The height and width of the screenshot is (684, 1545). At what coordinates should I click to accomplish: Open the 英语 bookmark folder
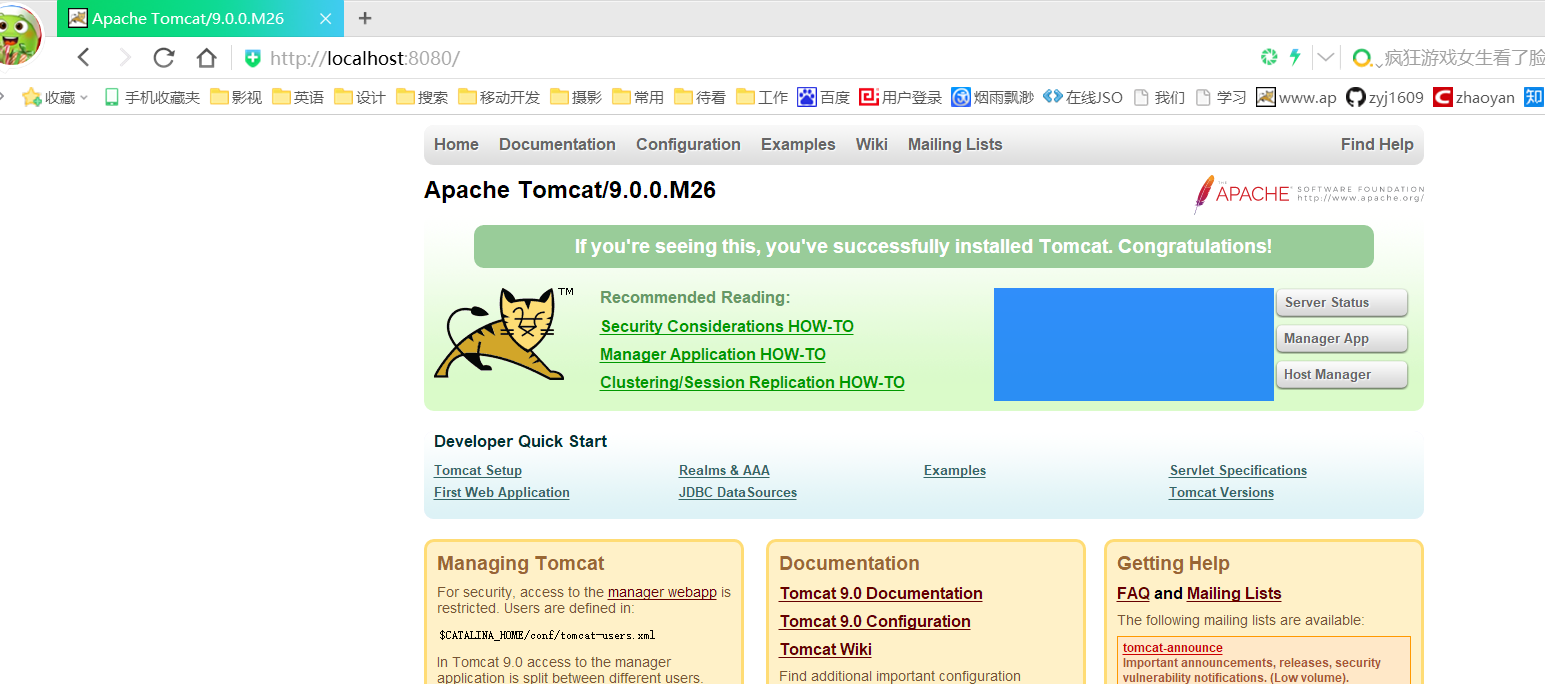[x=298, y=97]
